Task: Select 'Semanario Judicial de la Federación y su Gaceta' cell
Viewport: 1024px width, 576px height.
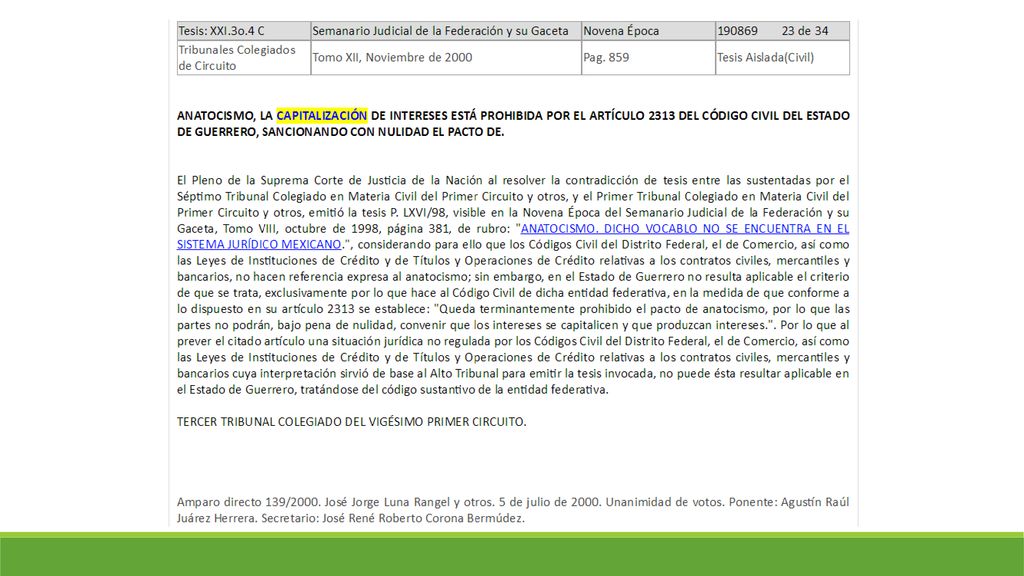Action: (446, 31)
